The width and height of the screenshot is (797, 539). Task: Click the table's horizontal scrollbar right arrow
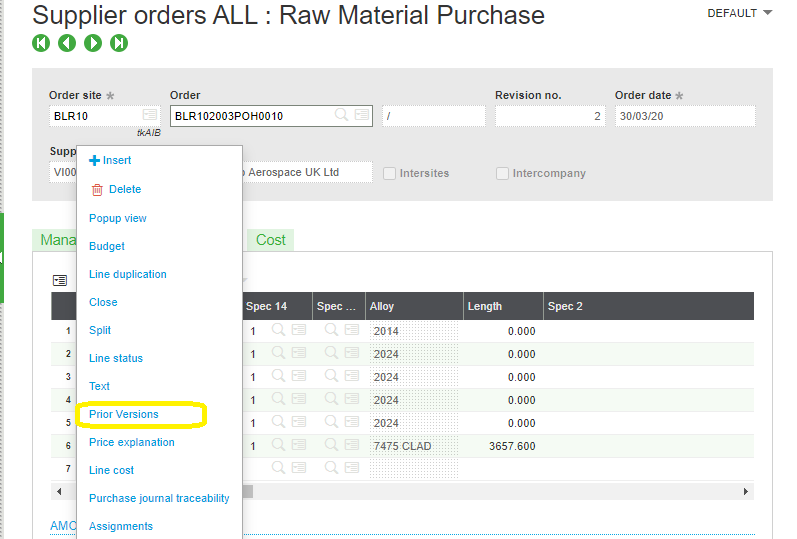(x=746, y=491)
